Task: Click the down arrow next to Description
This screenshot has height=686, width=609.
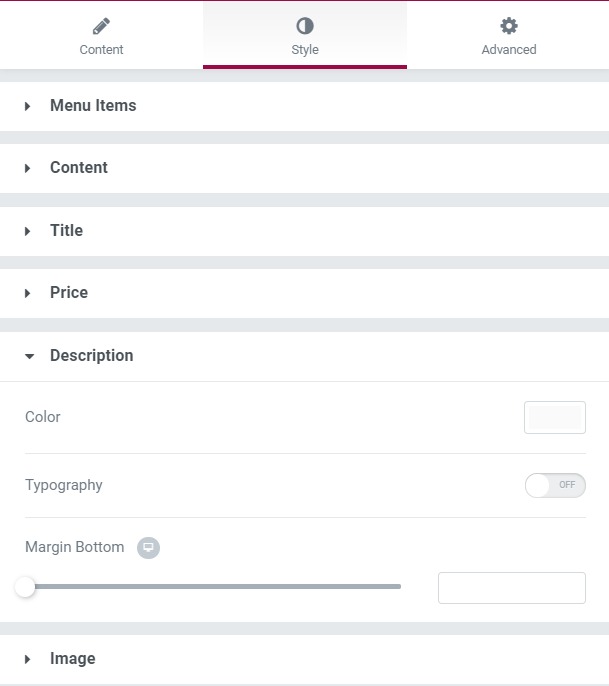Action: point(29,356)
